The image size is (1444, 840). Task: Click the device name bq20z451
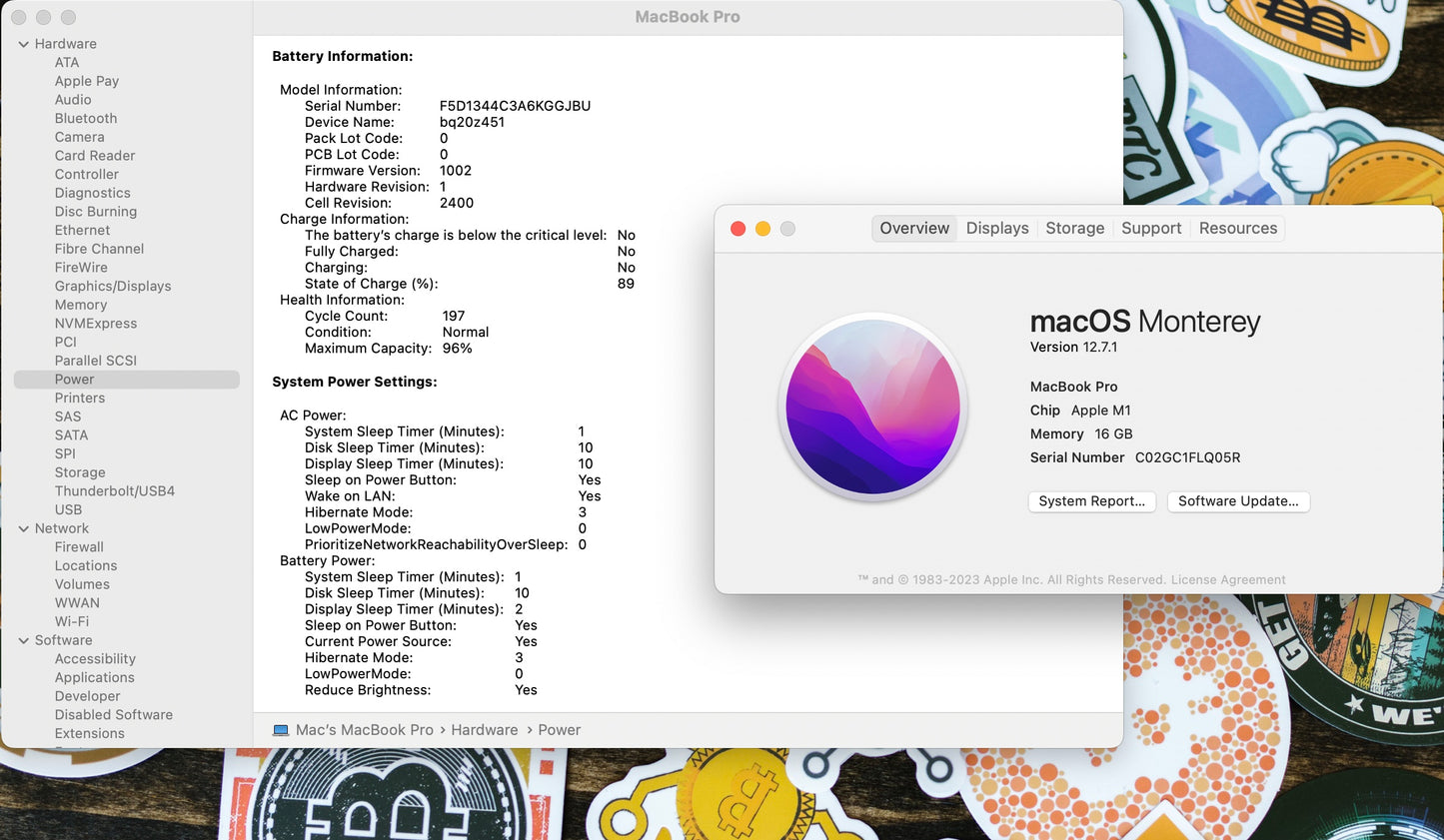click(472, 122)
